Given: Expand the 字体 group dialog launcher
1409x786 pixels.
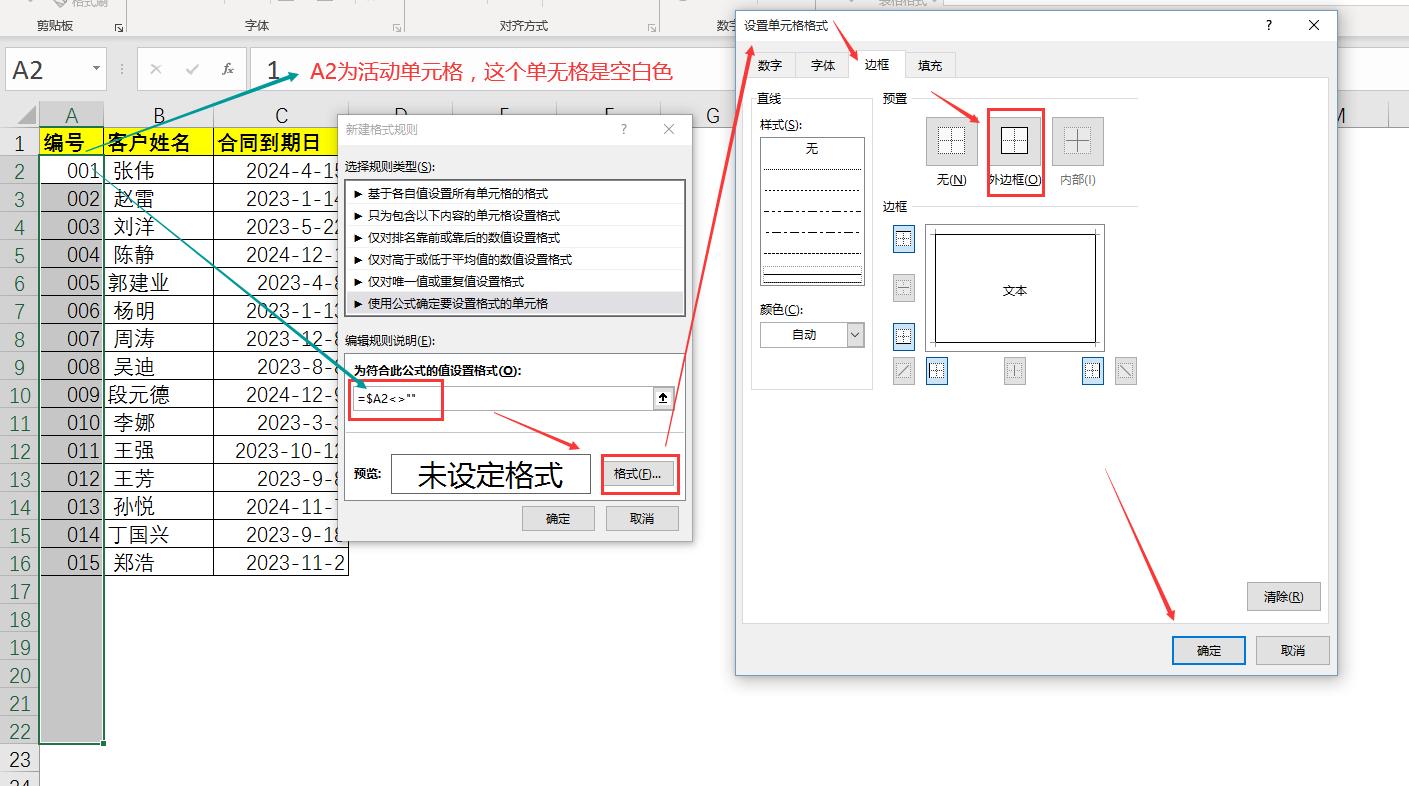Looking at the screenshot, I should [x=397, y=28].
